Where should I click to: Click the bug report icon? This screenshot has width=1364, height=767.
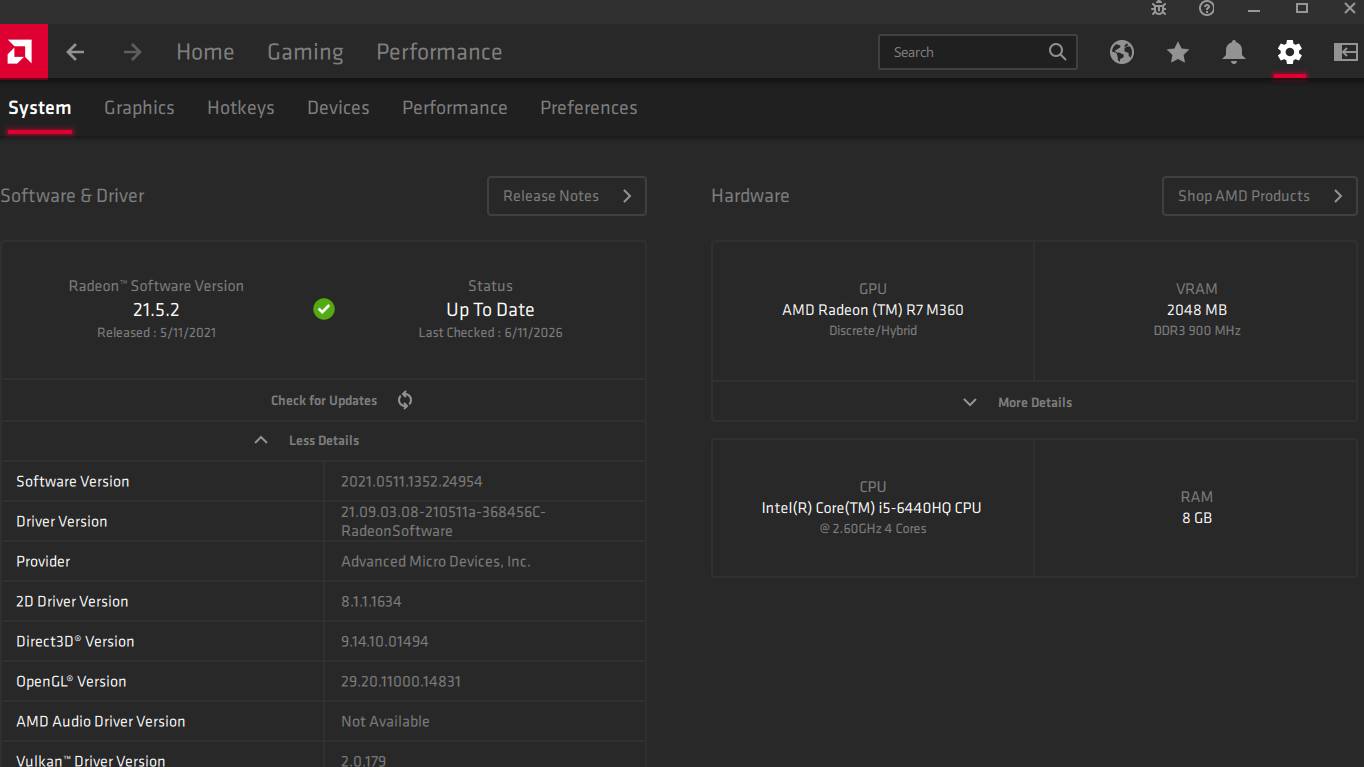pos(1159,8)
